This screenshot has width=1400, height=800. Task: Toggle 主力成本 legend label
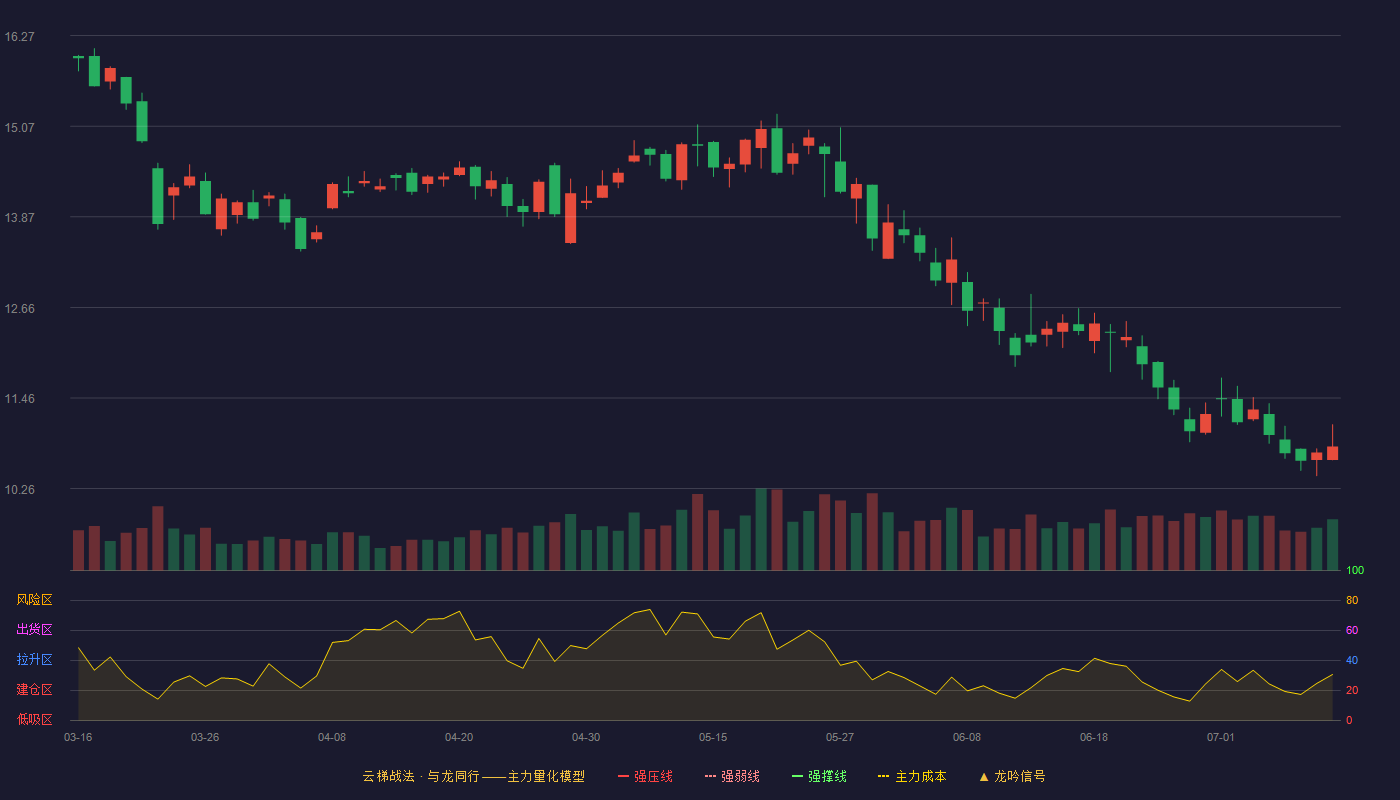[920, 776]
